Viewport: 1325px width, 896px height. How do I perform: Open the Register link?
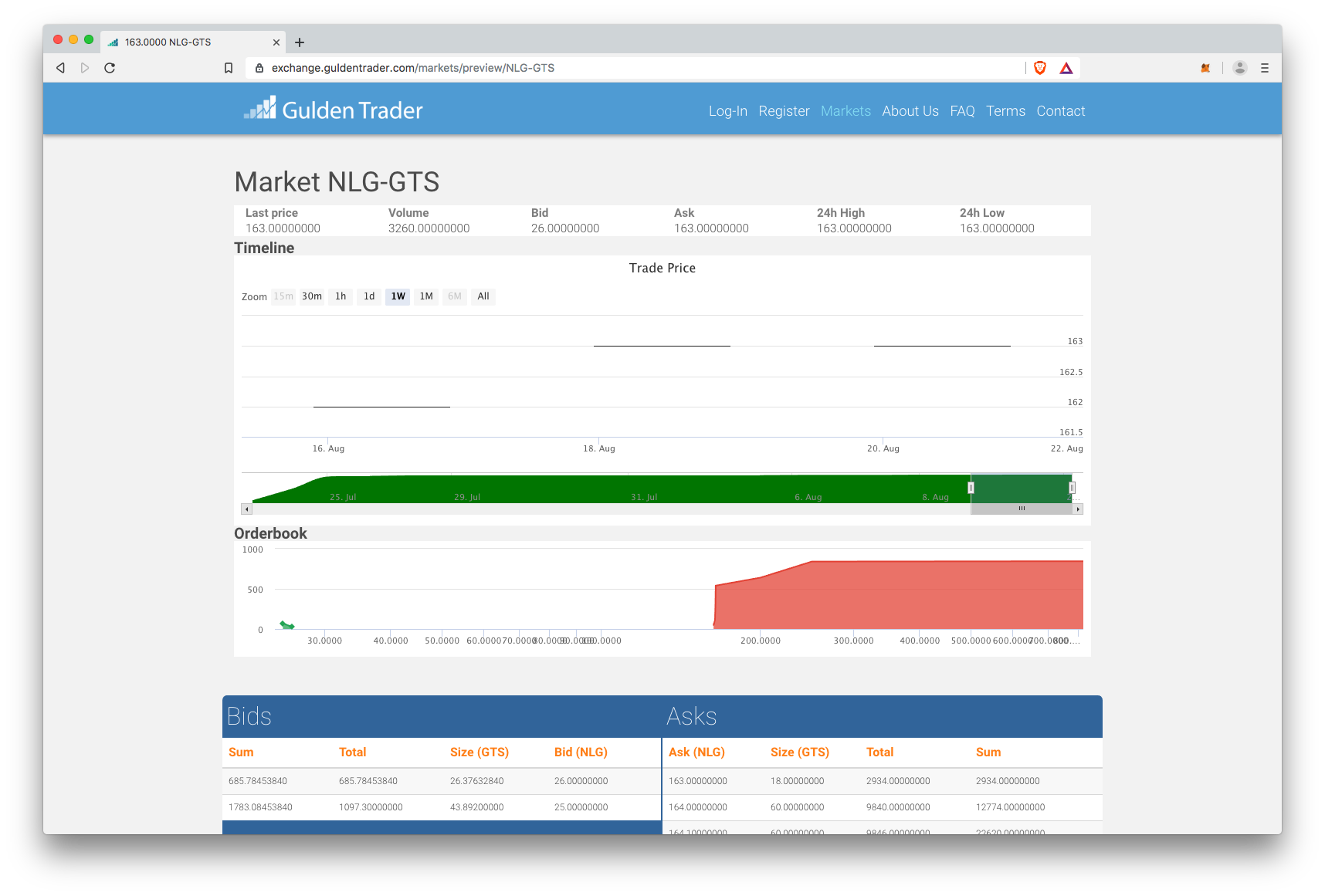(784, 111)
